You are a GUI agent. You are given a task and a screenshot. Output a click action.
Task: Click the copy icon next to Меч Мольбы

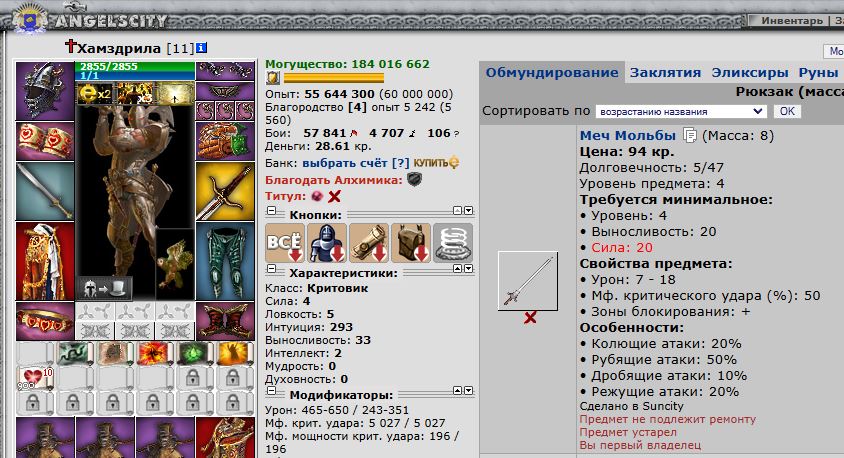690,135
